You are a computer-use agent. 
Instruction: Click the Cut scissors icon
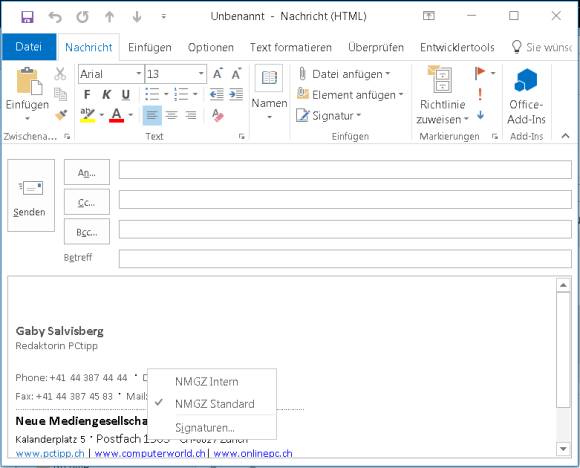pos(60,74)
